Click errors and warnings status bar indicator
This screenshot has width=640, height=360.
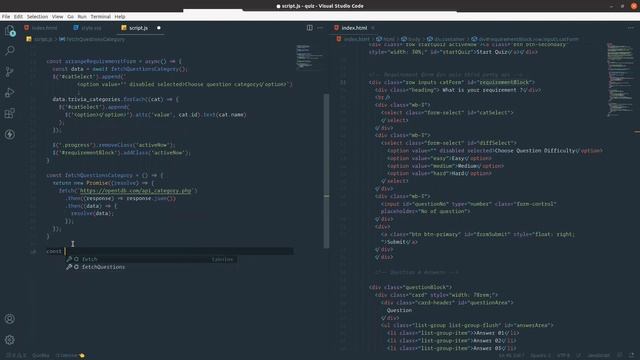coord(16,356)
